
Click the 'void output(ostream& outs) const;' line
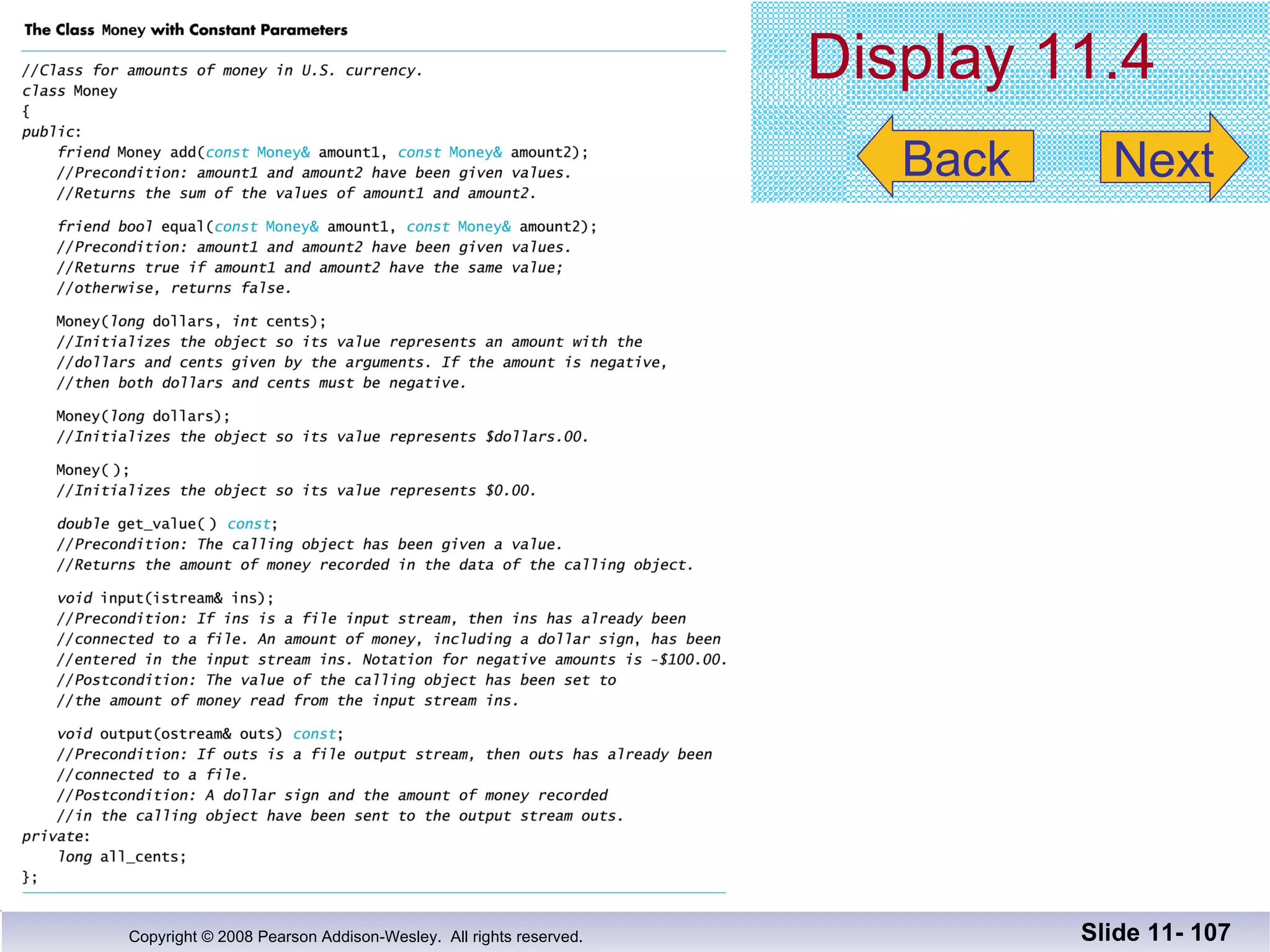tap(200, 734)
